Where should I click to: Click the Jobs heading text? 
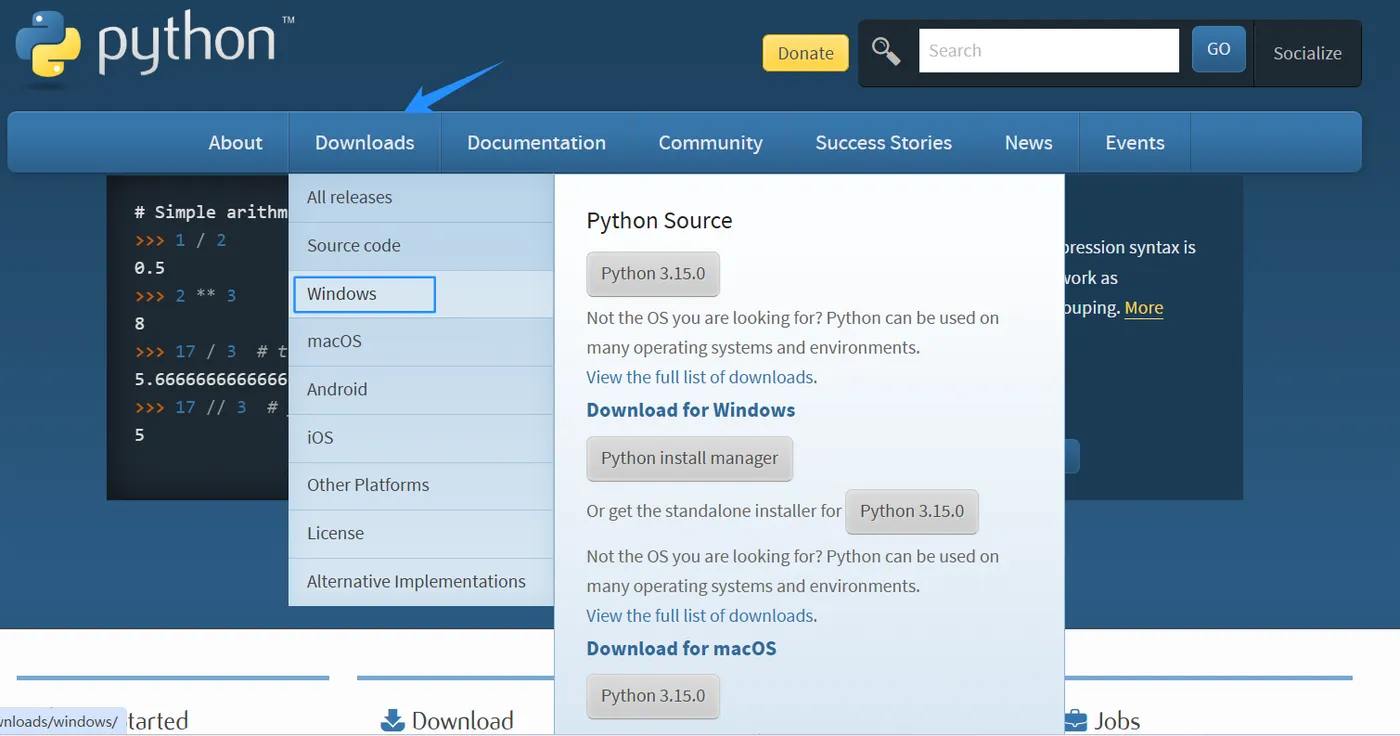pos(1117,721)
